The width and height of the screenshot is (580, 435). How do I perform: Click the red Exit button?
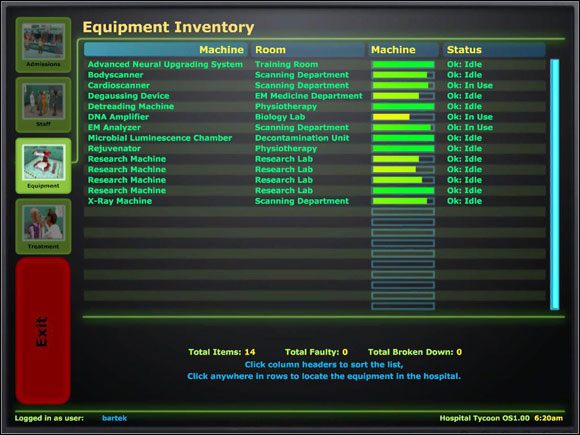pyautogui.click(x=43, y=331)
